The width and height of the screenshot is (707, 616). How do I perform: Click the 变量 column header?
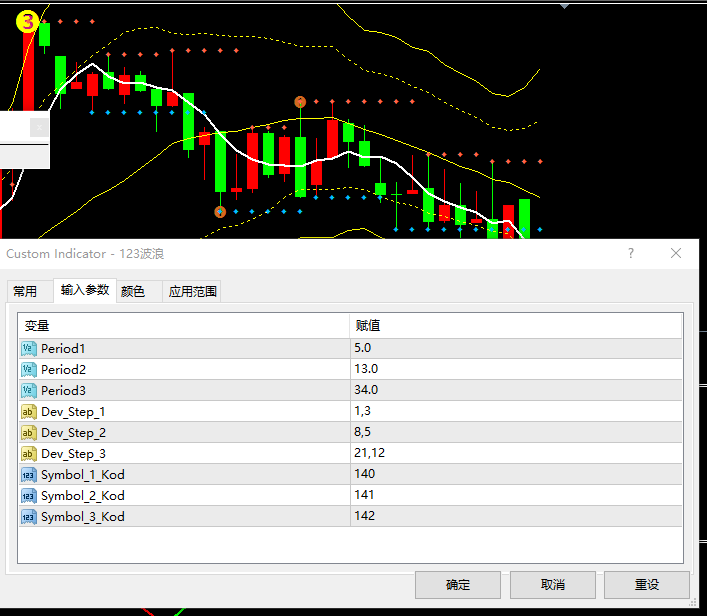point(184,326)
